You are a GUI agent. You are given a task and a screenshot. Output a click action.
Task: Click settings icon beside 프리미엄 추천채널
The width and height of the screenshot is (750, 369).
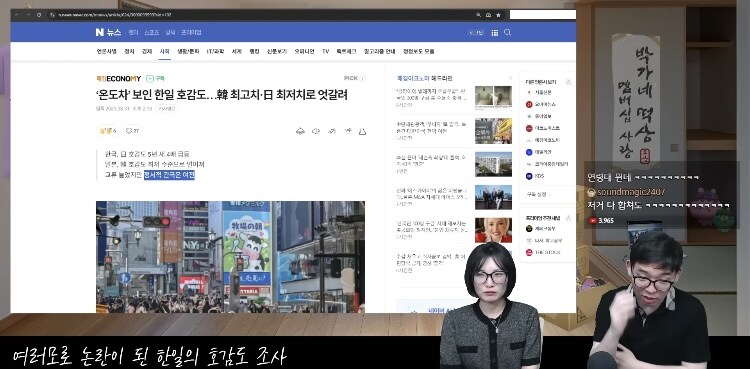tap(568, 218)
